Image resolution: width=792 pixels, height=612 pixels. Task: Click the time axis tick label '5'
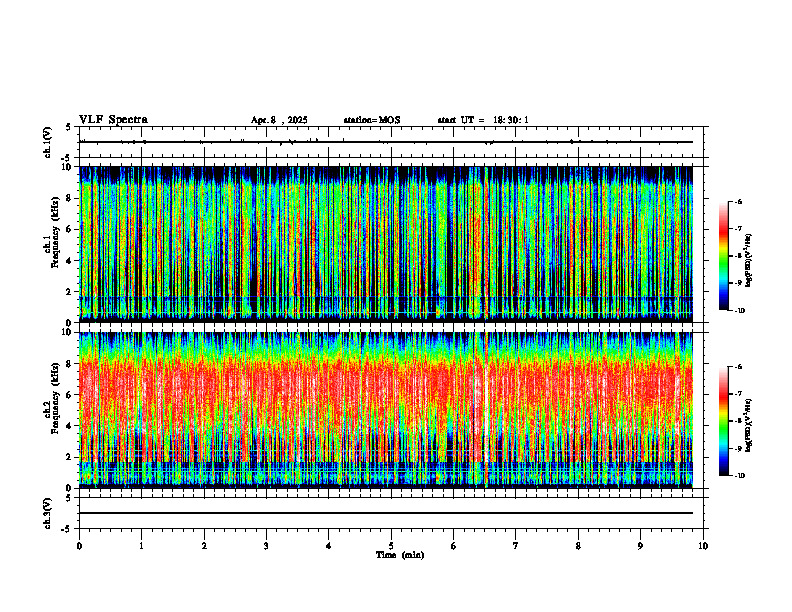click(391, 546)
